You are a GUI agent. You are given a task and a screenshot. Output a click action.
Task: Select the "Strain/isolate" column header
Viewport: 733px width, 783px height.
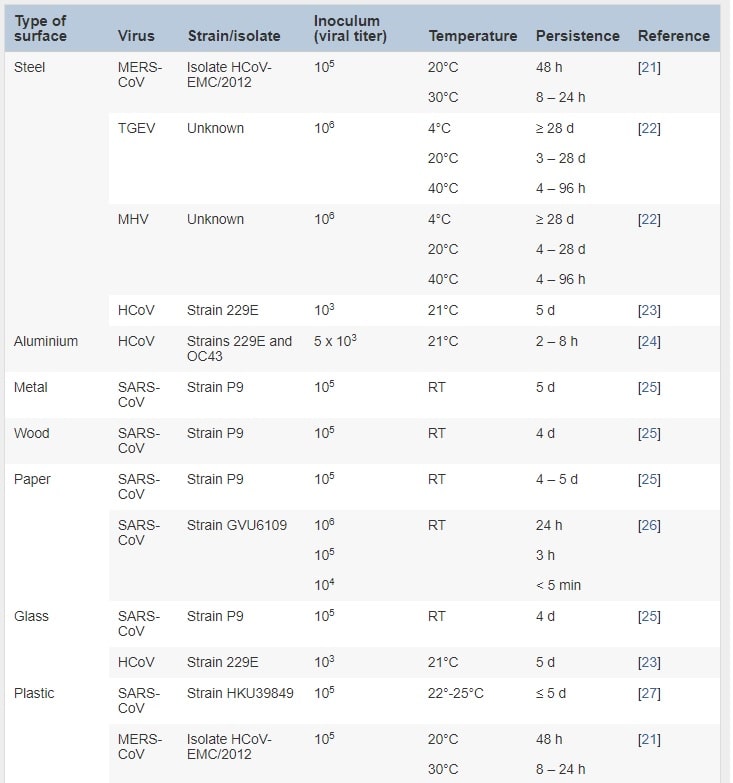point(234,36)
